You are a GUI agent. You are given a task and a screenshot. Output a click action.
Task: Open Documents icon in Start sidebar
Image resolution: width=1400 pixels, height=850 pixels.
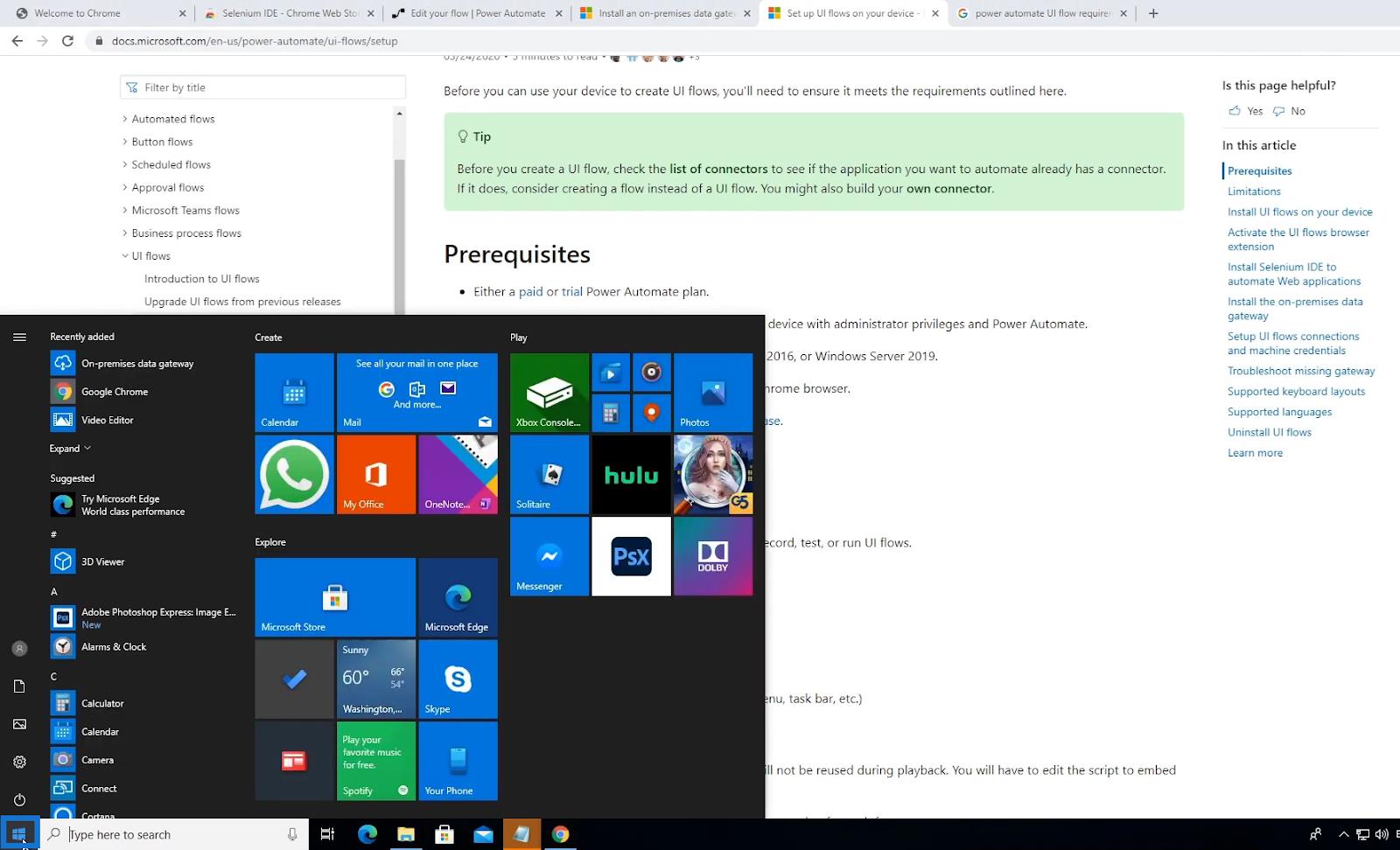point(19,686)
